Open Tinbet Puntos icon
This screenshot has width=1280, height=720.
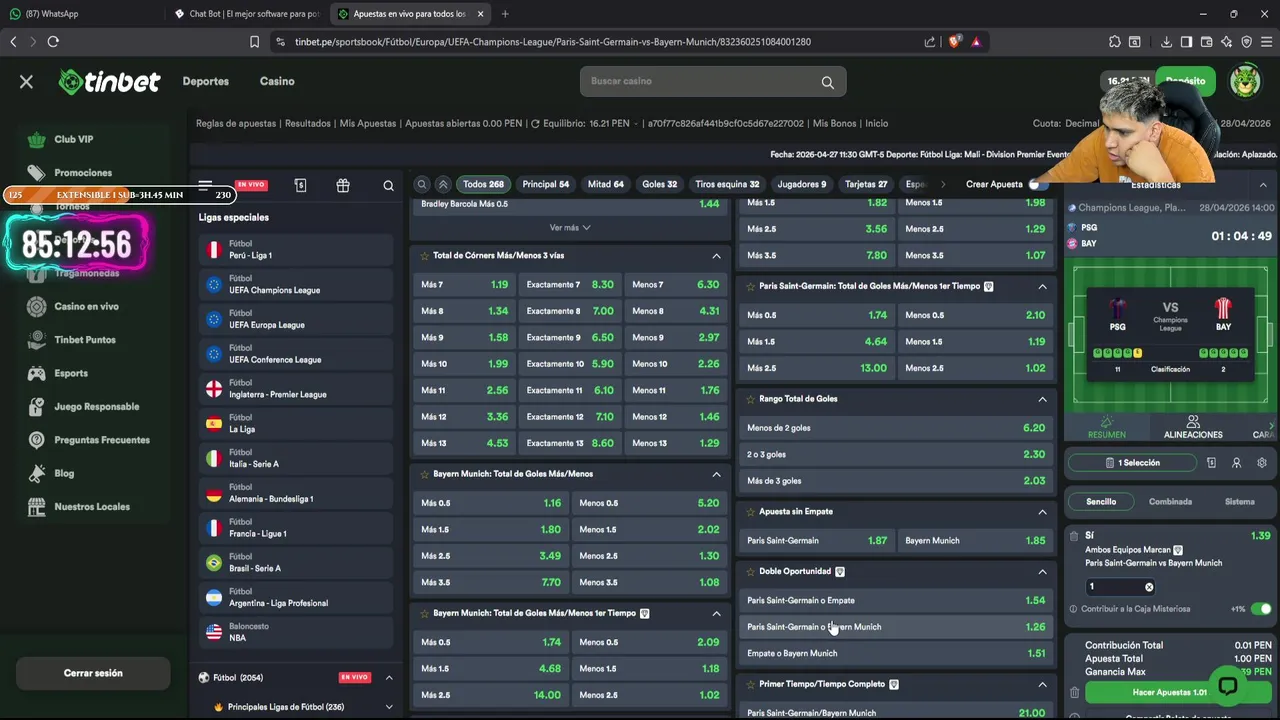point(37,340)
